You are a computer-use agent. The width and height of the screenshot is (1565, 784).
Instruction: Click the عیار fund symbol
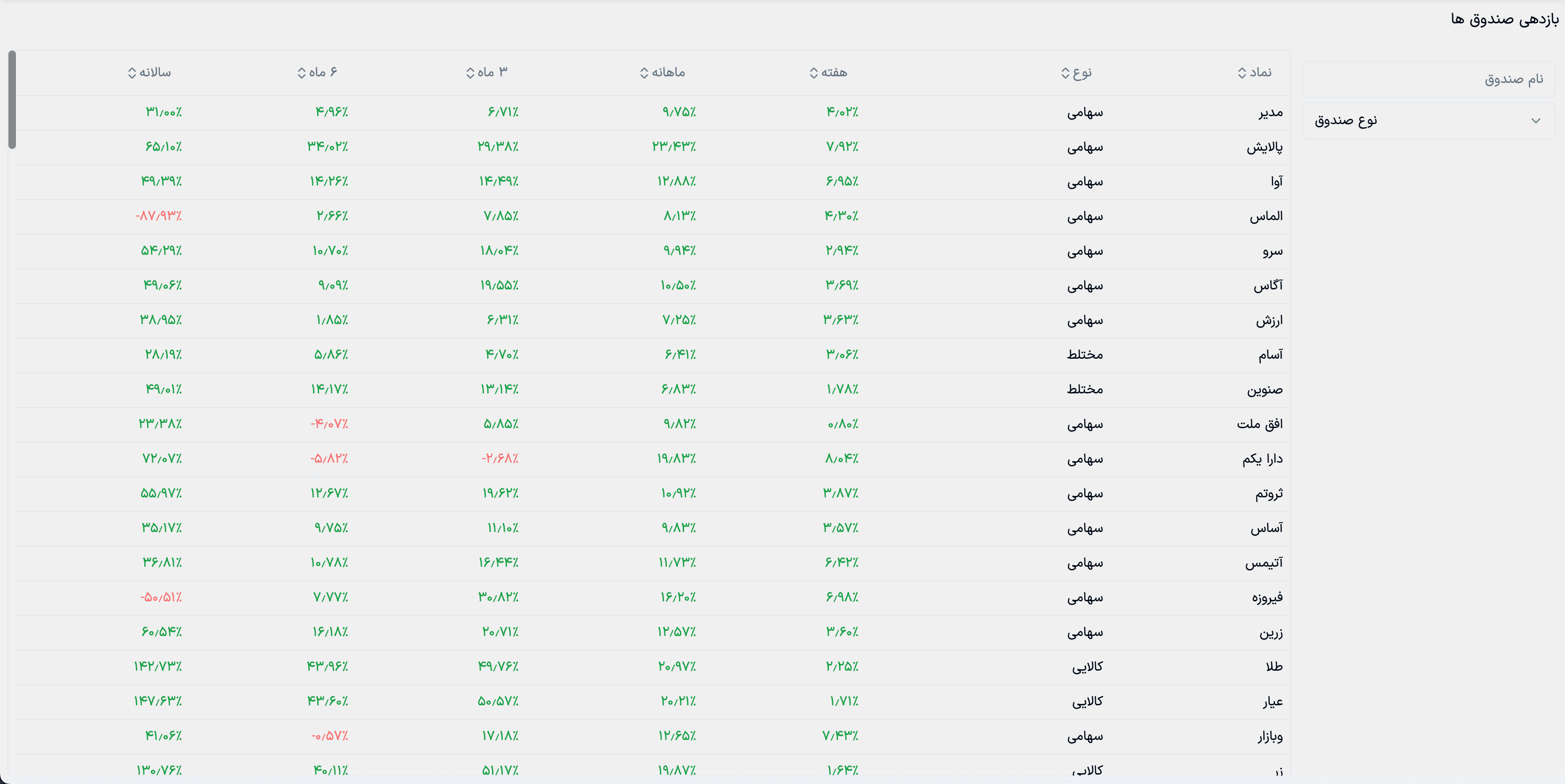pyautogui.click(x=1272, y=702)
